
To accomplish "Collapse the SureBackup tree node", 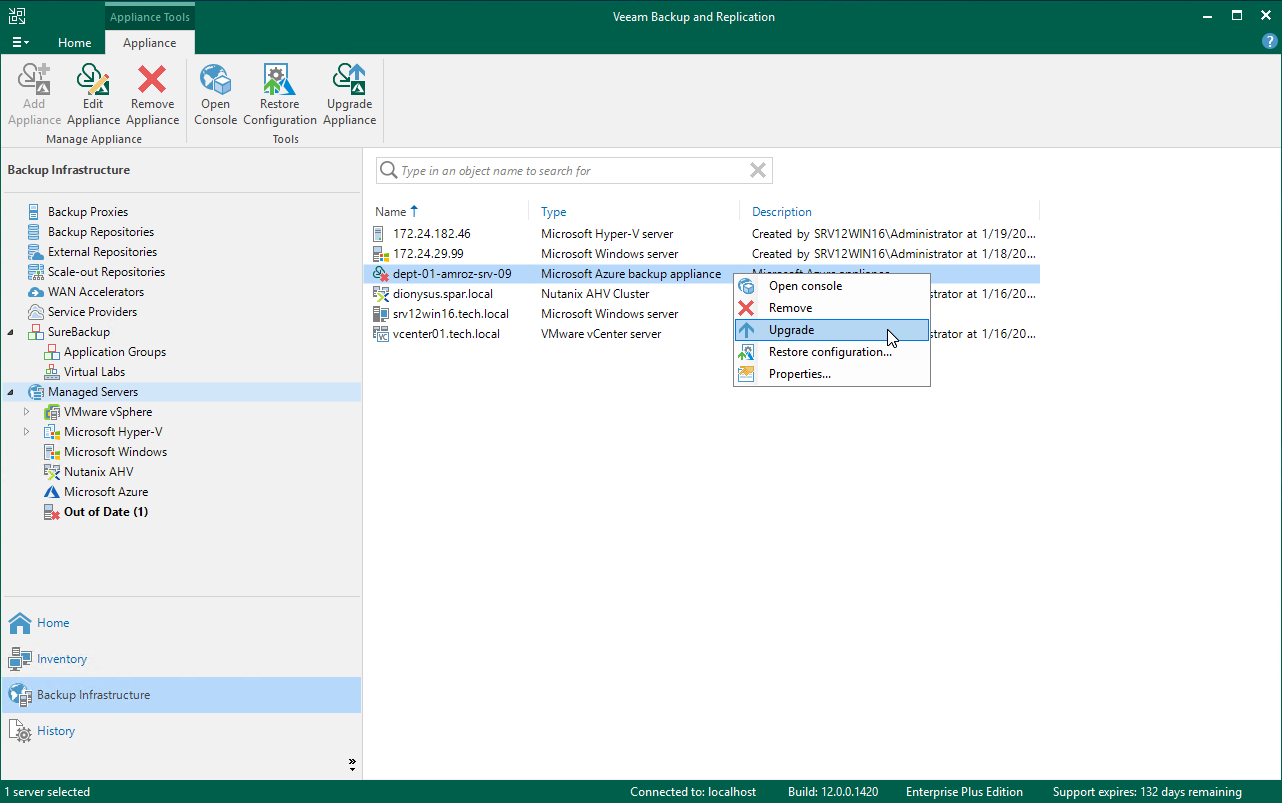I will [x=11, y=332].
